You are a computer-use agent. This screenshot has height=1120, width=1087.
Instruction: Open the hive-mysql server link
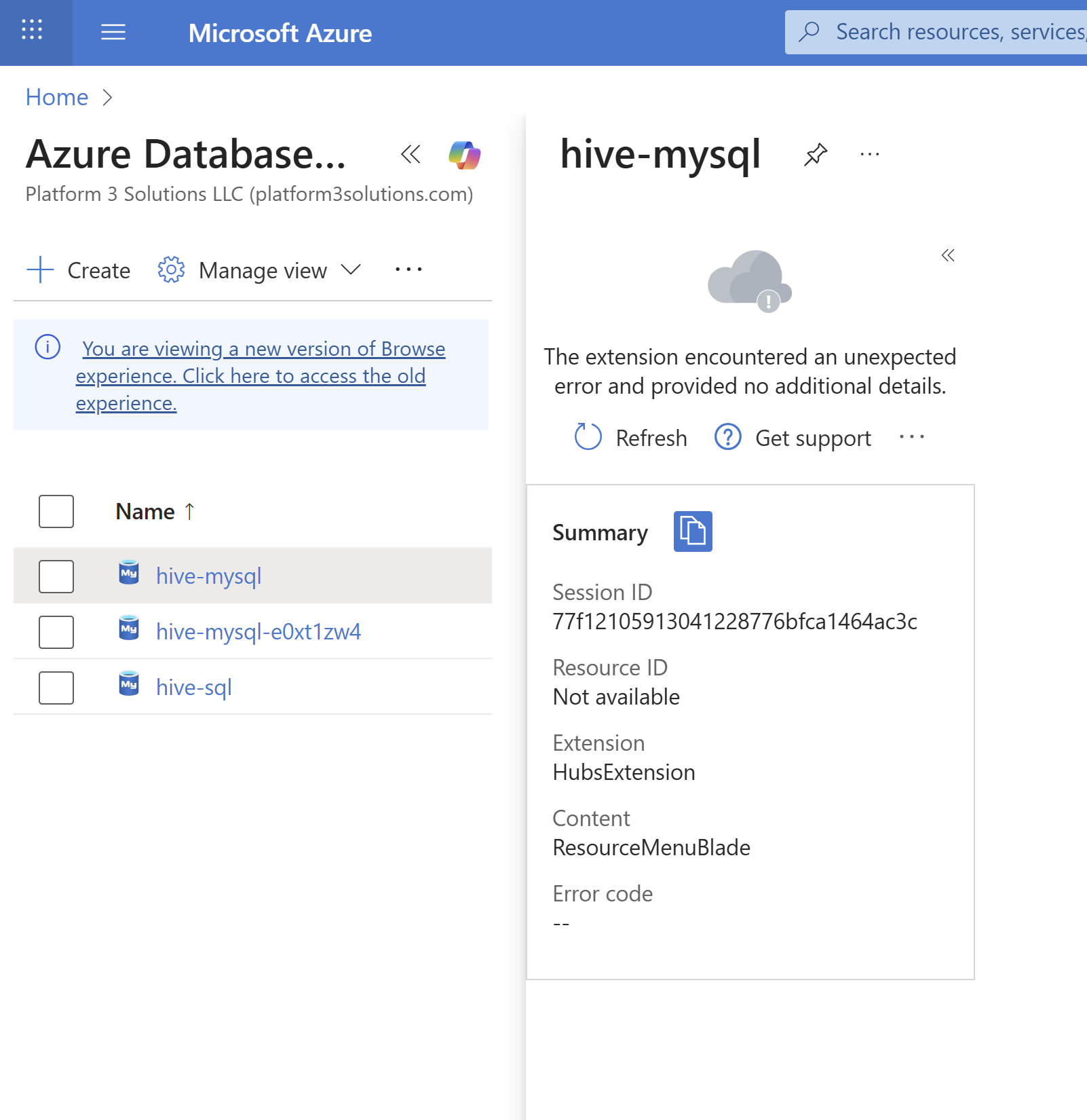[208, 576]
